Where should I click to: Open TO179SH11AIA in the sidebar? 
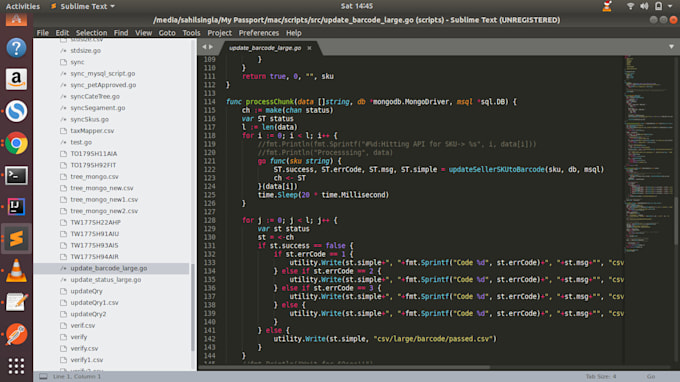coord(94,153)
